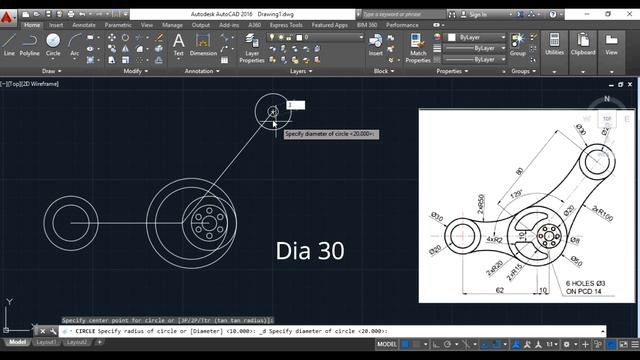Viewport: 640px width, 360px height.
Task: Click the Match Properties icon
Action: [418, 48]
